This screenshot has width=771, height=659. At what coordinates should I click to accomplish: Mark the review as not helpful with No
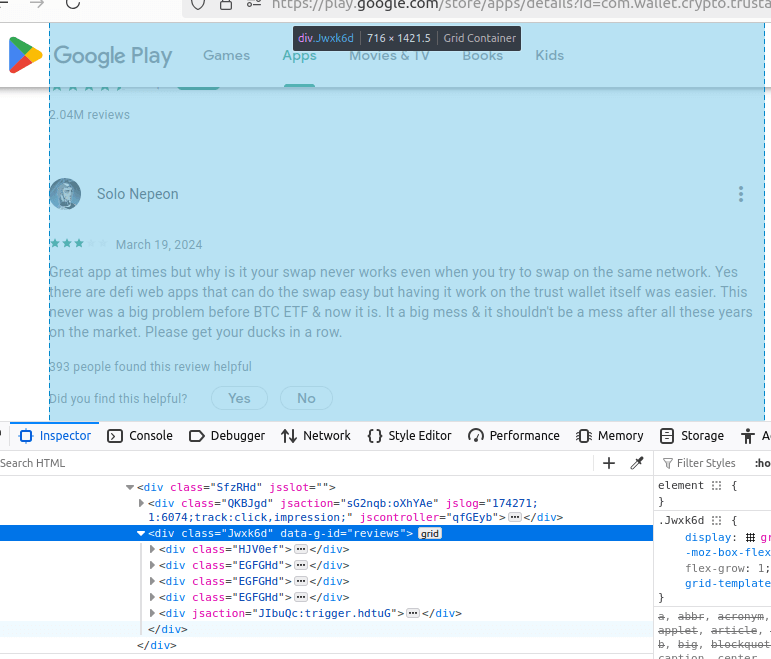(x=306, y=398)
